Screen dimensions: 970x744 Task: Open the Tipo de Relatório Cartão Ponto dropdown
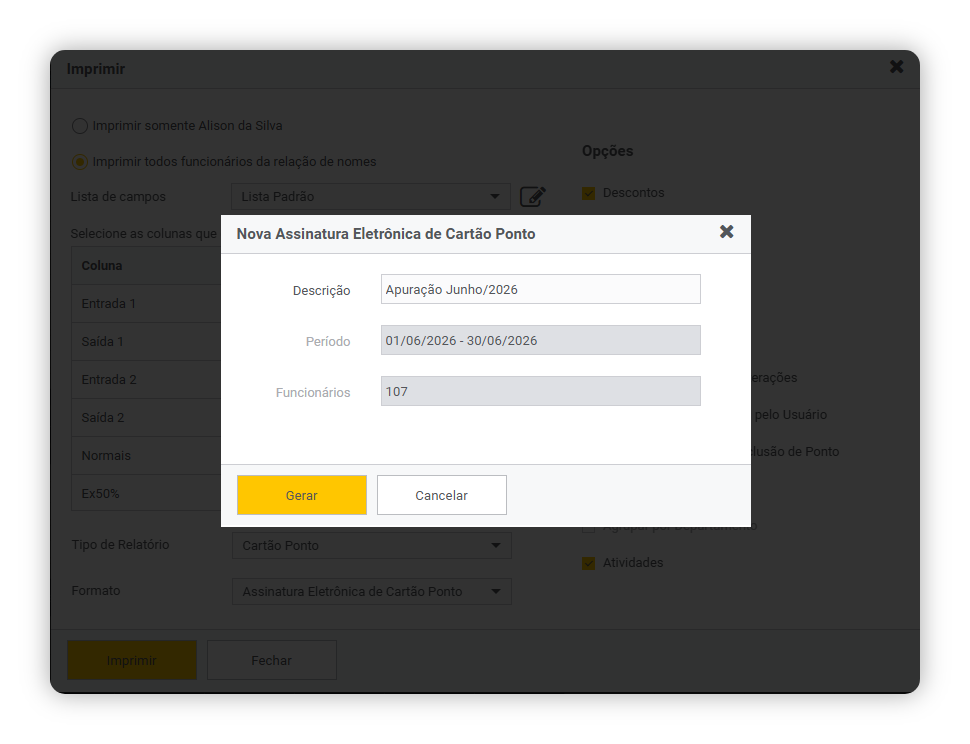pos(372,545)
